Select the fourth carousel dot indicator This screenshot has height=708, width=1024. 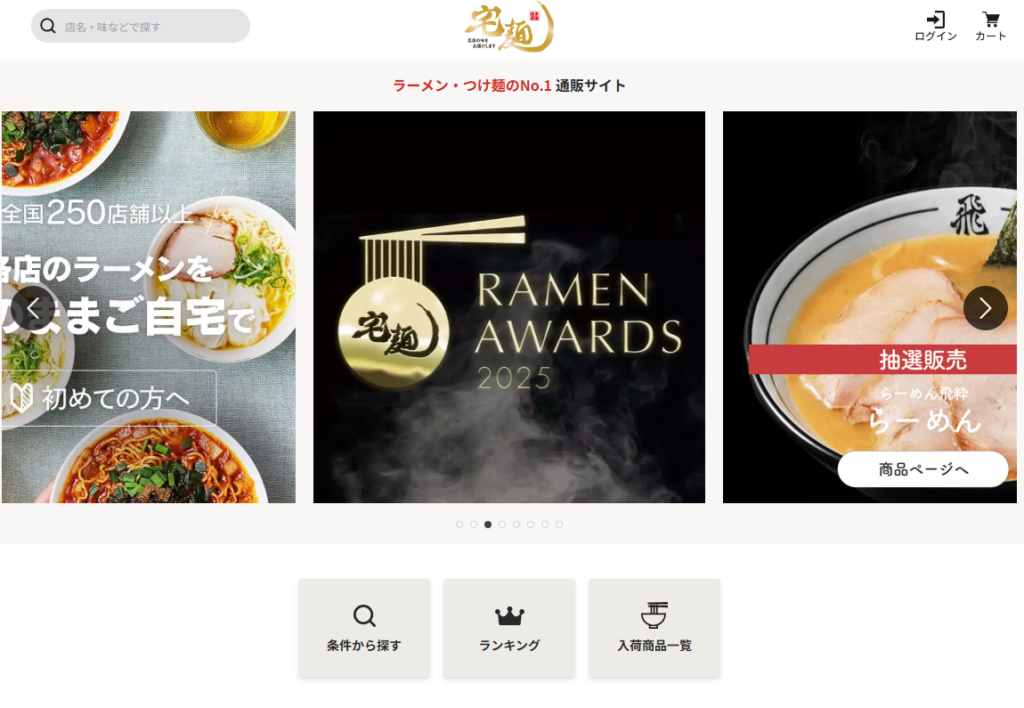point(502,524)
